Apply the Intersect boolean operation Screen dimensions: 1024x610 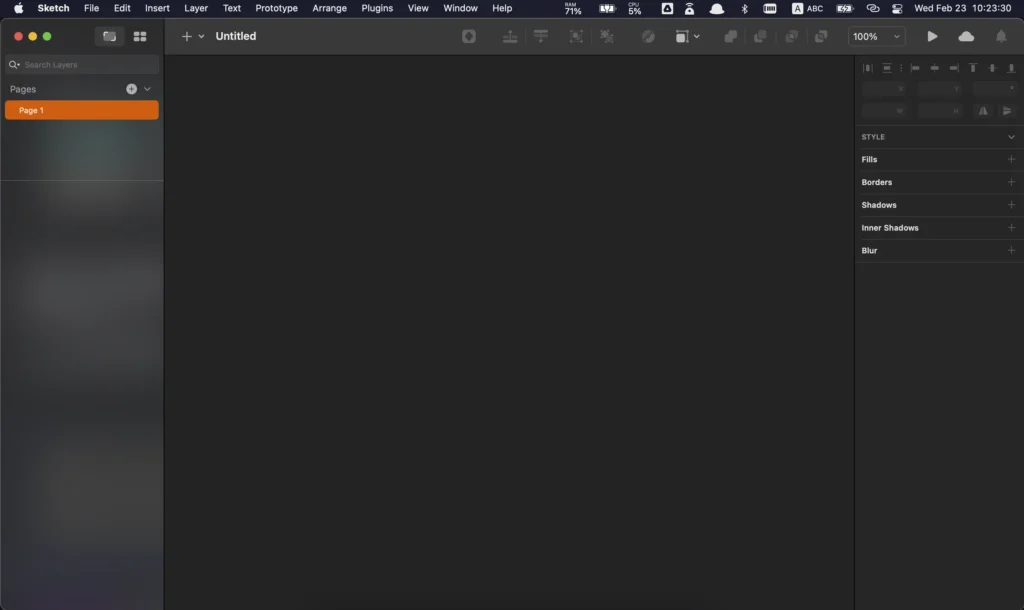click(791, 36)
